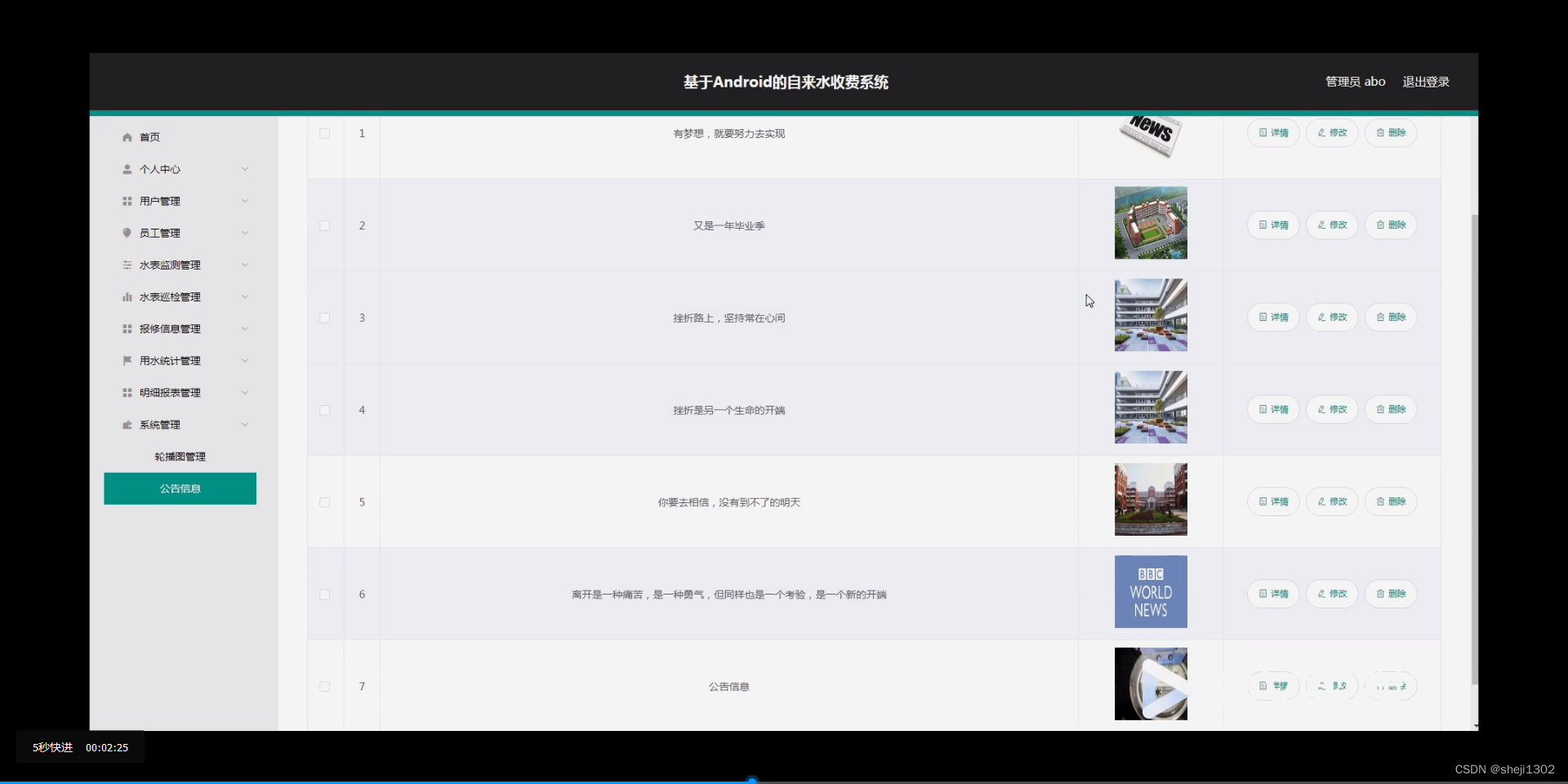Click the 用水统计管理 flag icon

point(127,360)
